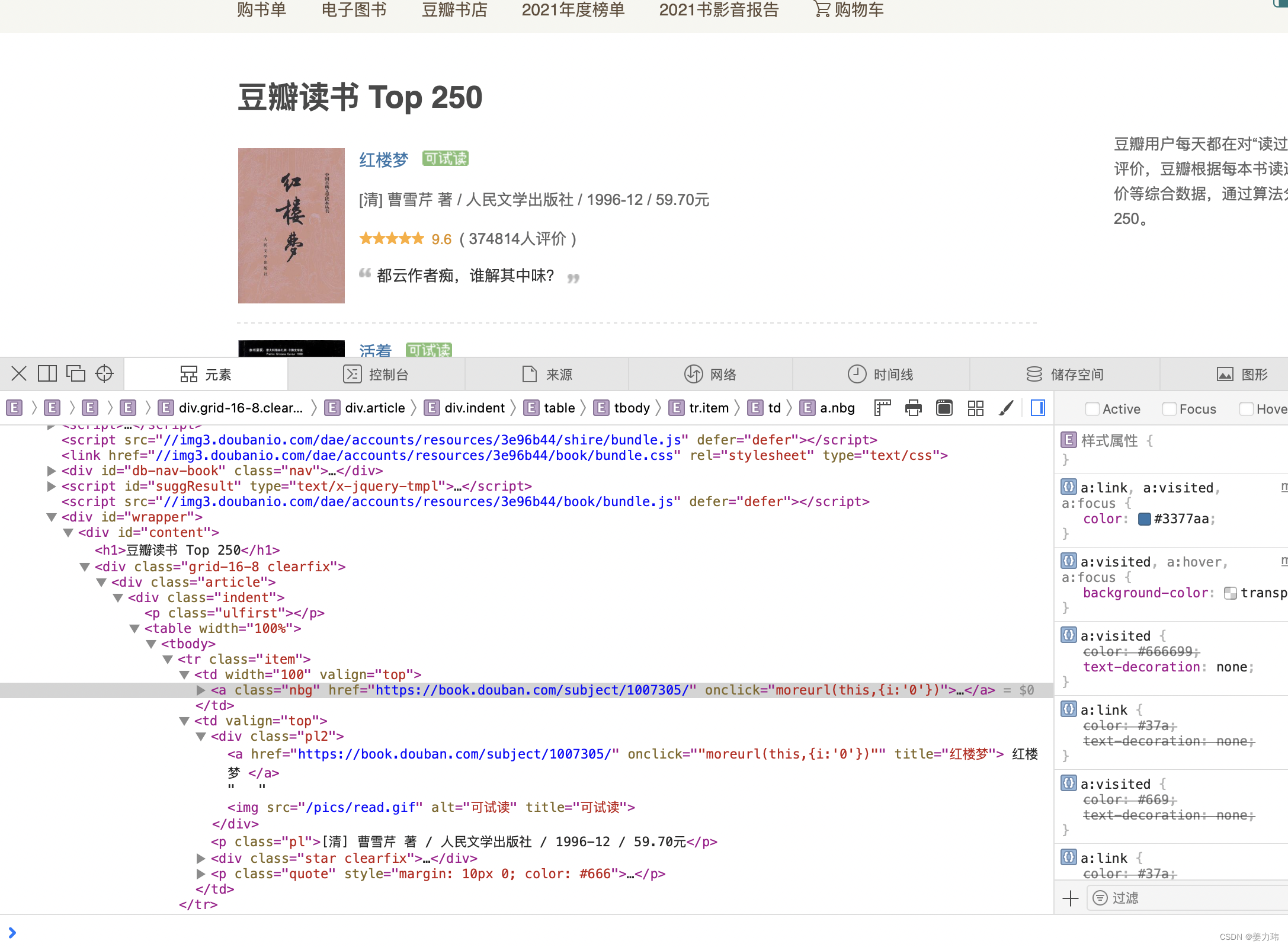Image resolution: width=1288 pixels, height=947 pixels.
Task: Collapse the div id="wrapper" node
Action: 52,517
